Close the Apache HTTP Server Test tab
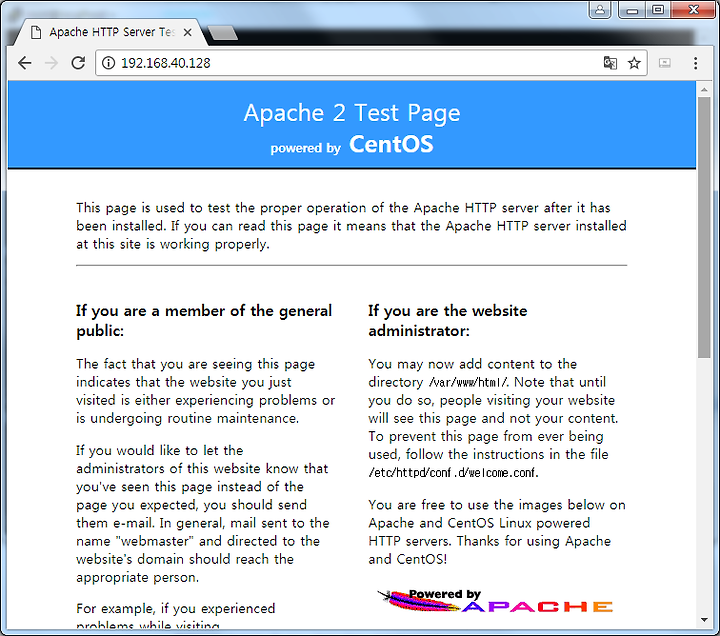The height and width of the screenshot is (636, 720). coord(187,32)
